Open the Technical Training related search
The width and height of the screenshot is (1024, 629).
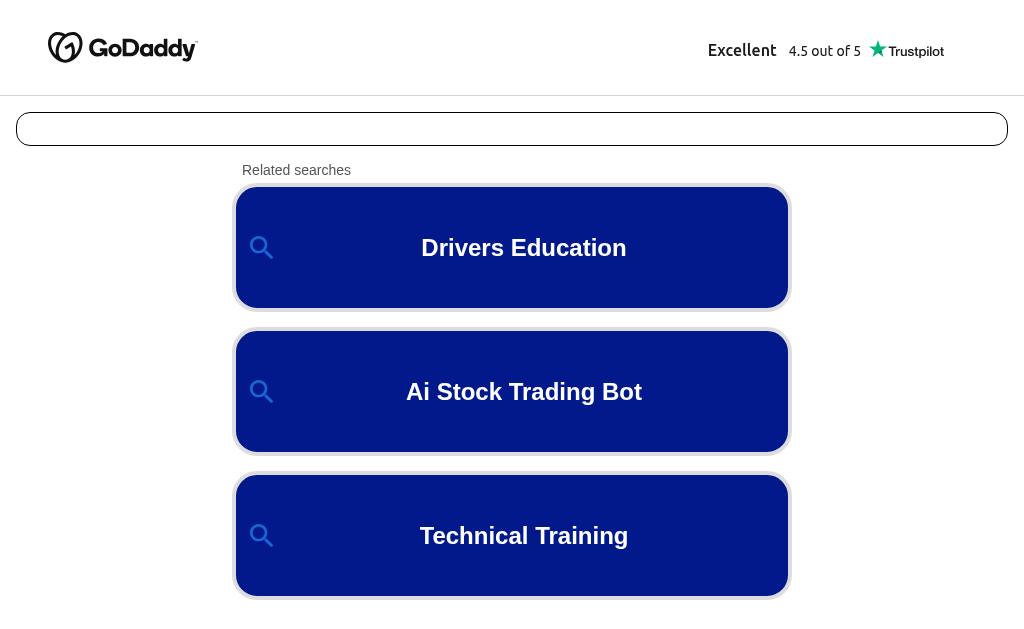tap(512, 536)
